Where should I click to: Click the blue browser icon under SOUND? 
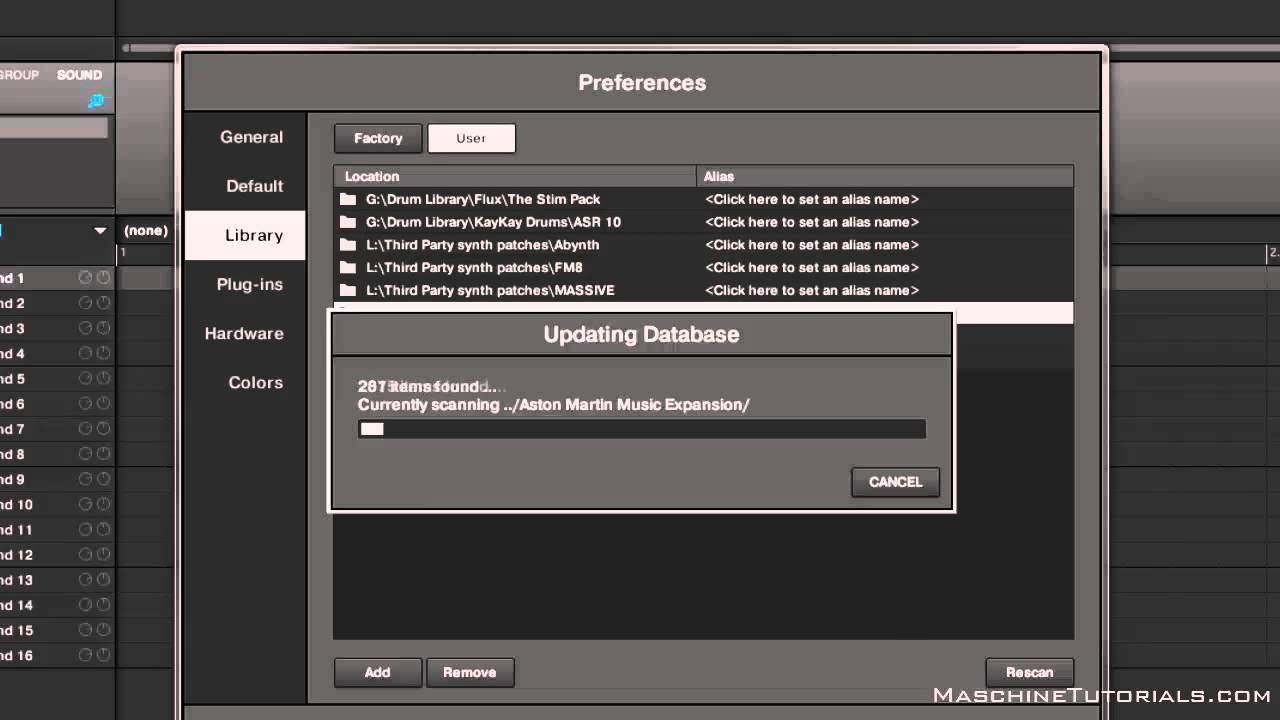pyautogui.click(x=96, y=100)
